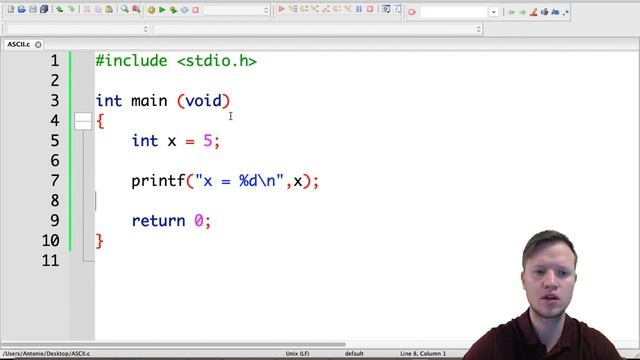Open Find with the magnifier icon
Image resolution: width=640 pixels, height=360 pixels.
[124, 9]
